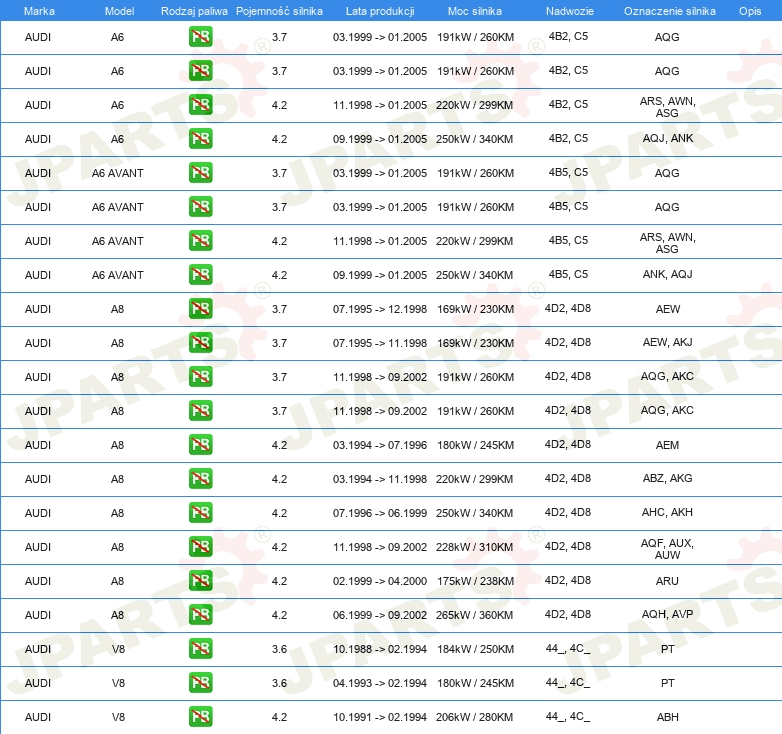Select the Moc silnika column header

(x=475, y=11)
